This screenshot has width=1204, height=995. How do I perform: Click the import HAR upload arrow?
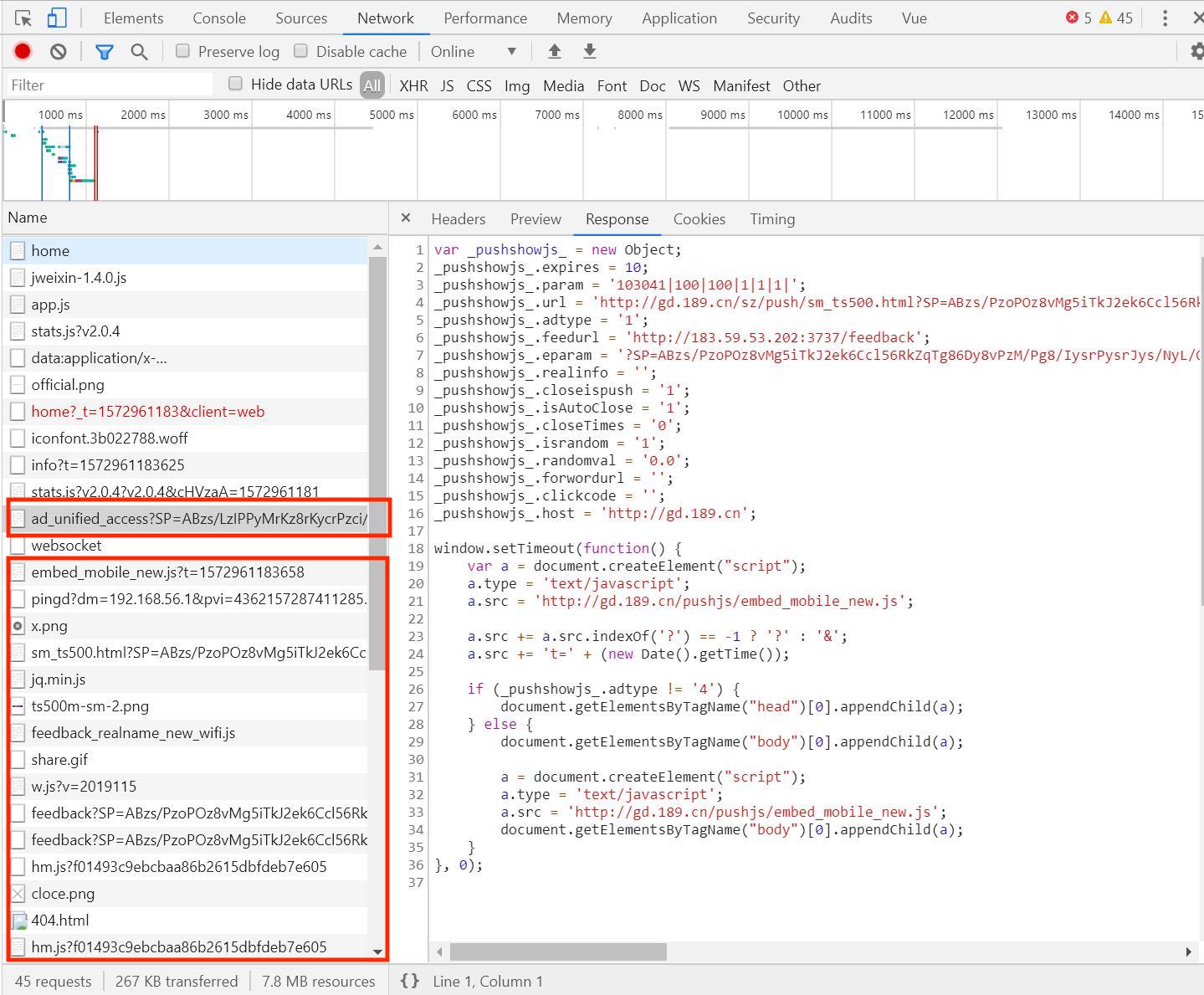554,52
